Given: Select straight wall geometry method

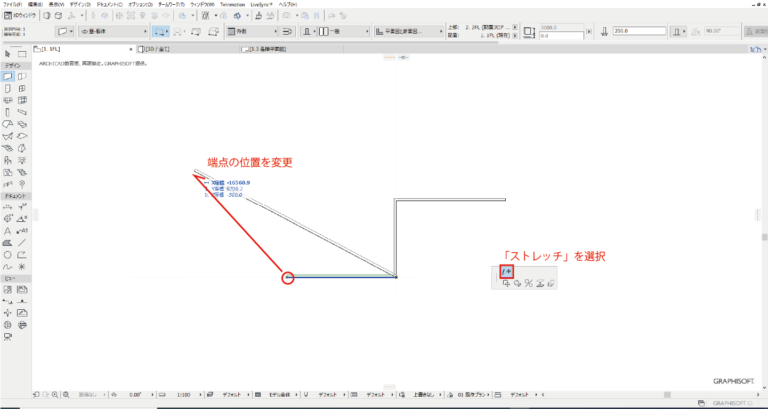Looking at the screenshot, I should coord(161,32).
